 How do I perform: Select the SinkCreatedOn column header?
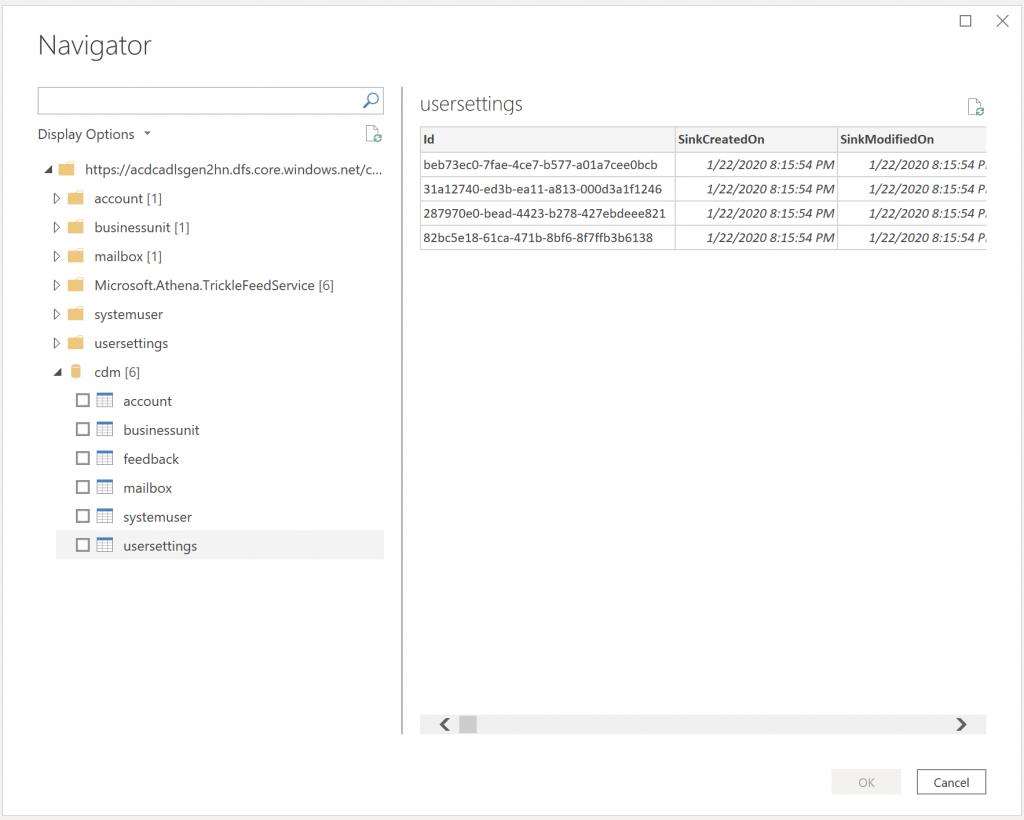756,139
